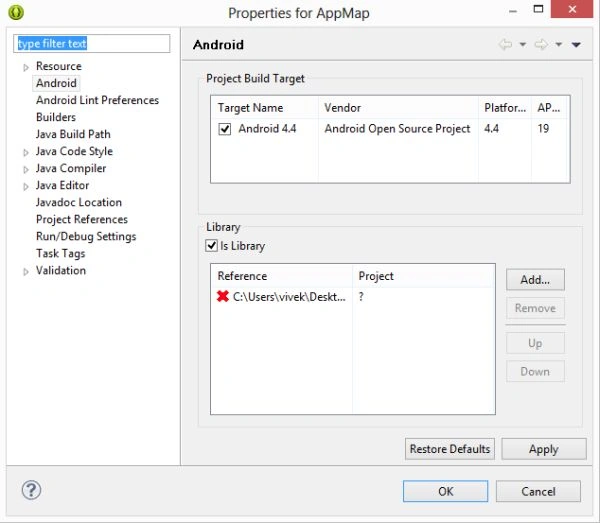Click the Add... library button

coord(535,280)
